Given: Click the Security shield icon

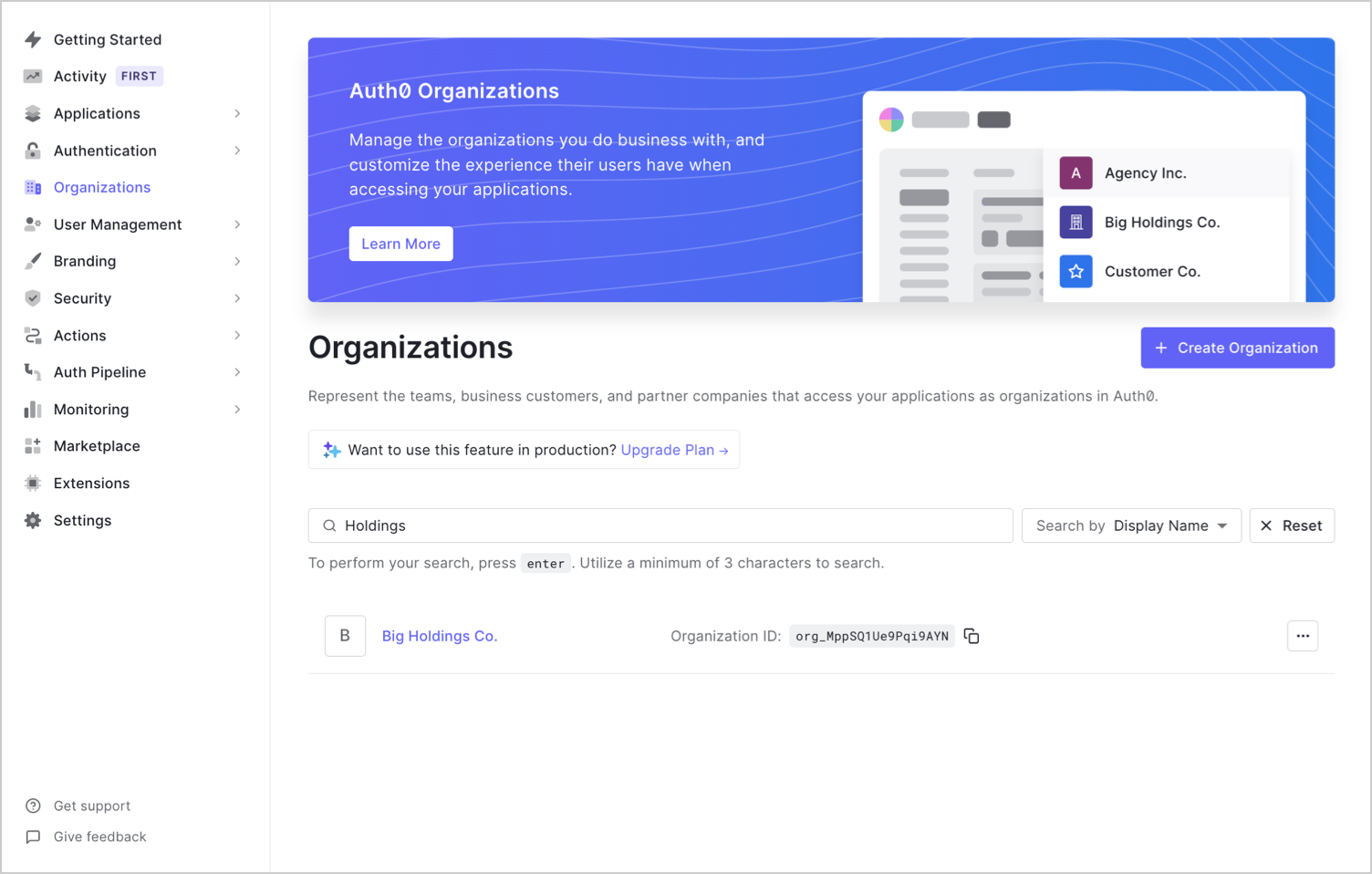Looking at the screenshot, I should coord(33,298).
